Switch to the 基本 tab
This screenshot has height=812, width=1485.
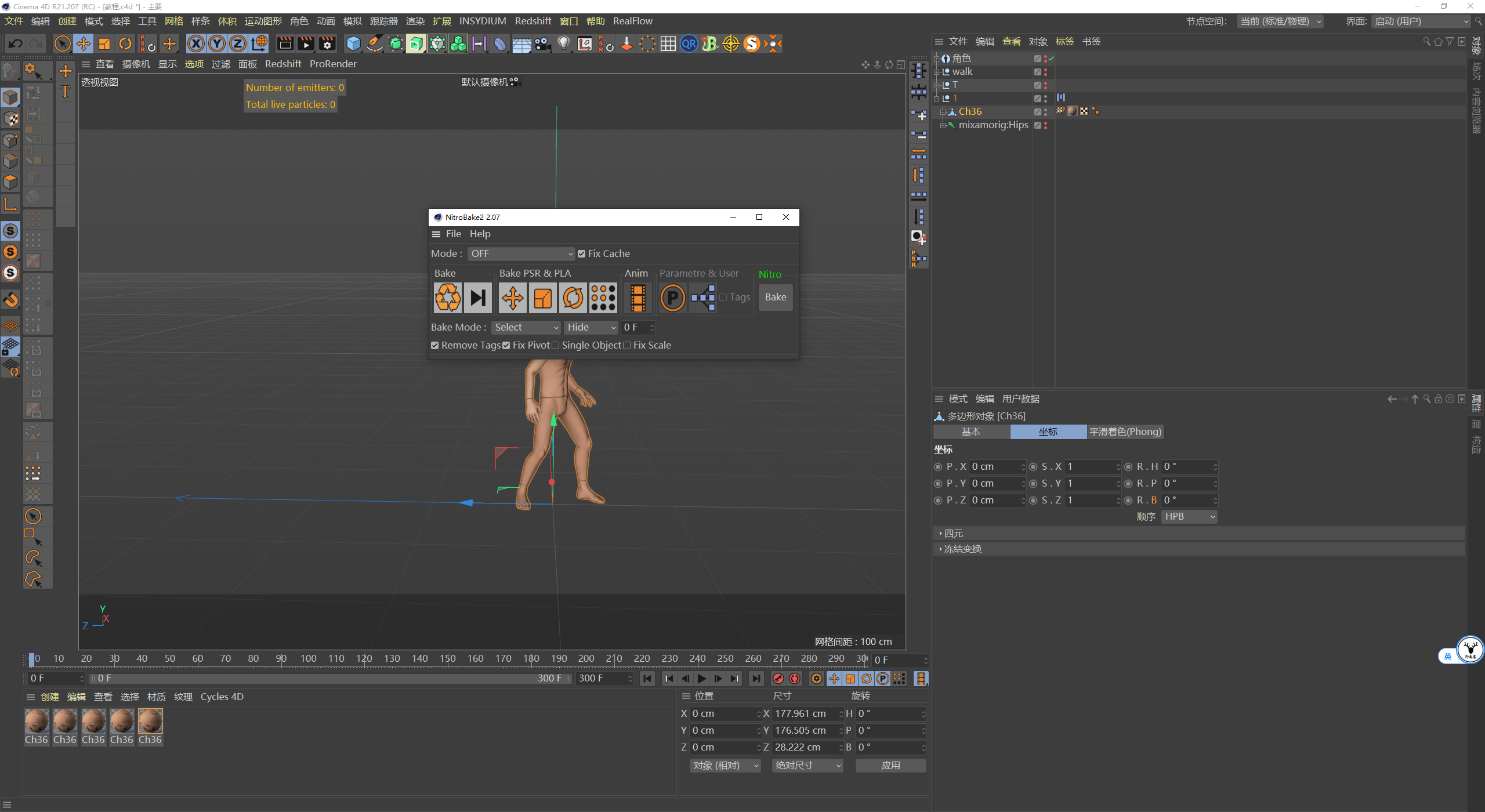coord(971,432)
